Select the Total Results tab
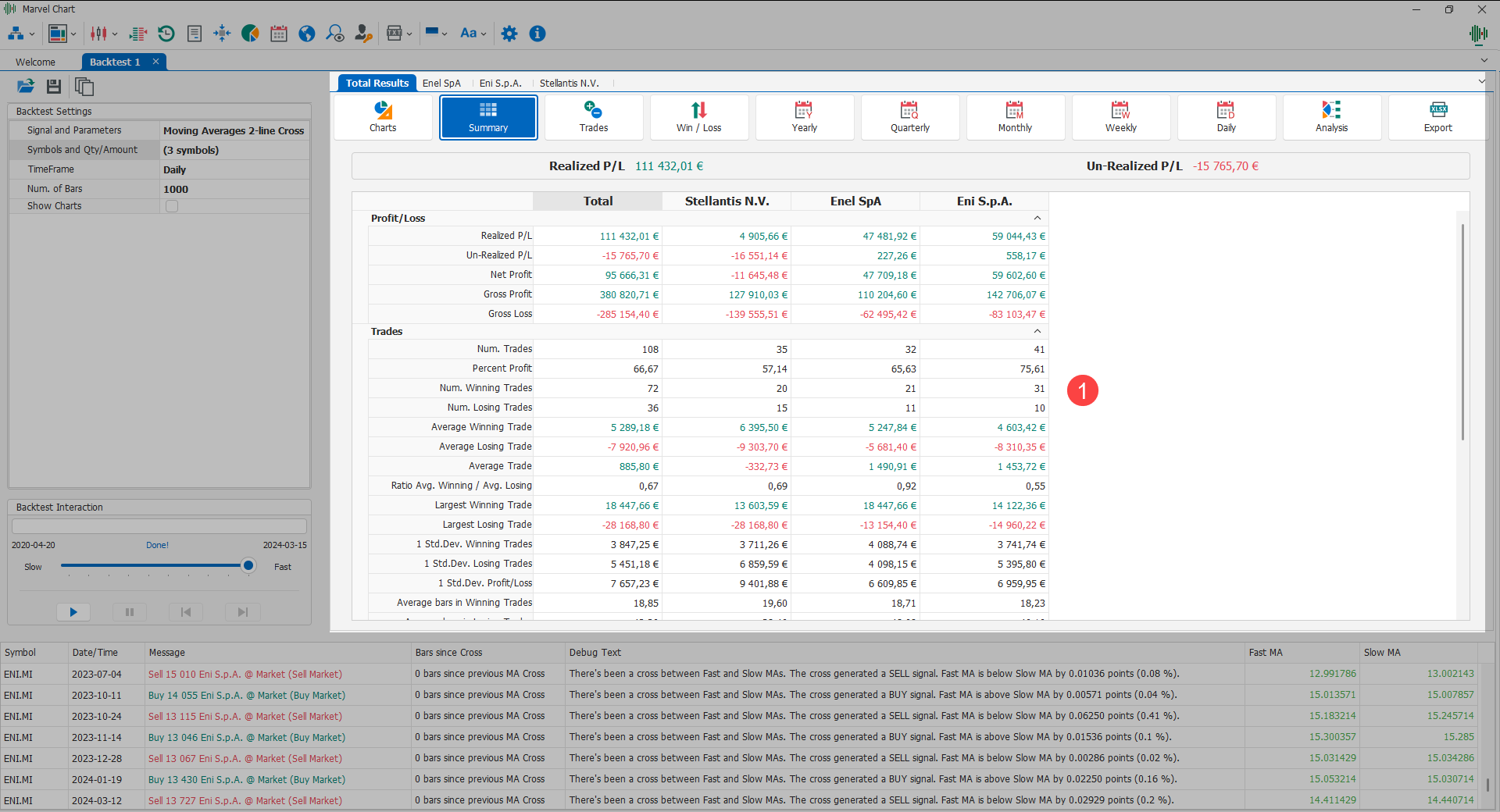The width and height of the screenshot is (1500, 812). pos(377,83)
